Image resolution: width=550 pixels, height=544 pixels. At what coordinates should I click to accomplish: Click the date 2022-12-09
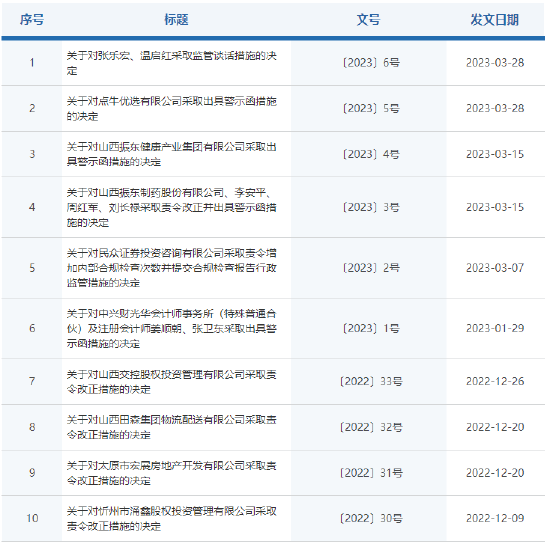coord(495,518)
